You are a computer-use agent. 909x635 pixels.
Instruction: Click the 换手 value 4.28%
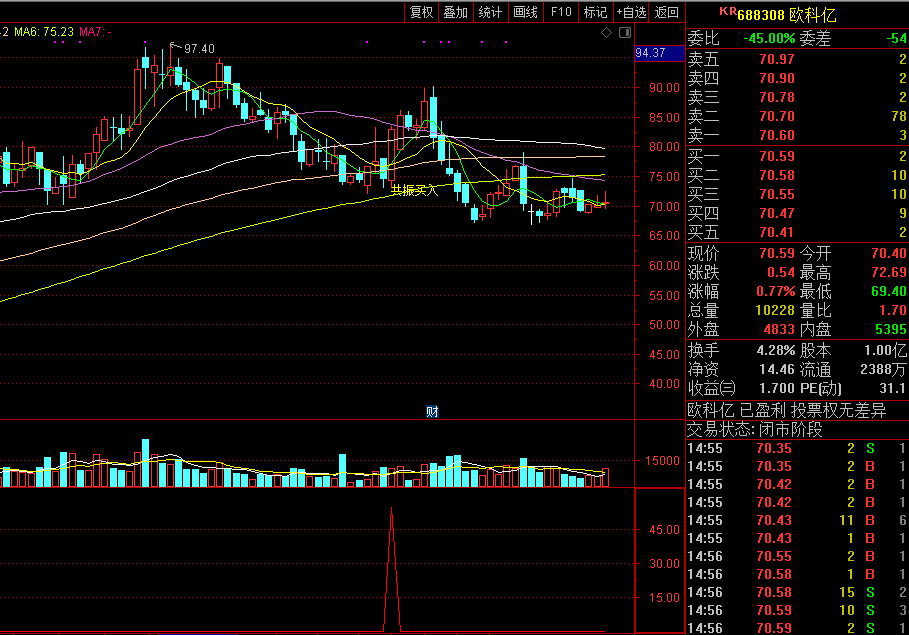tap(776, 350)
